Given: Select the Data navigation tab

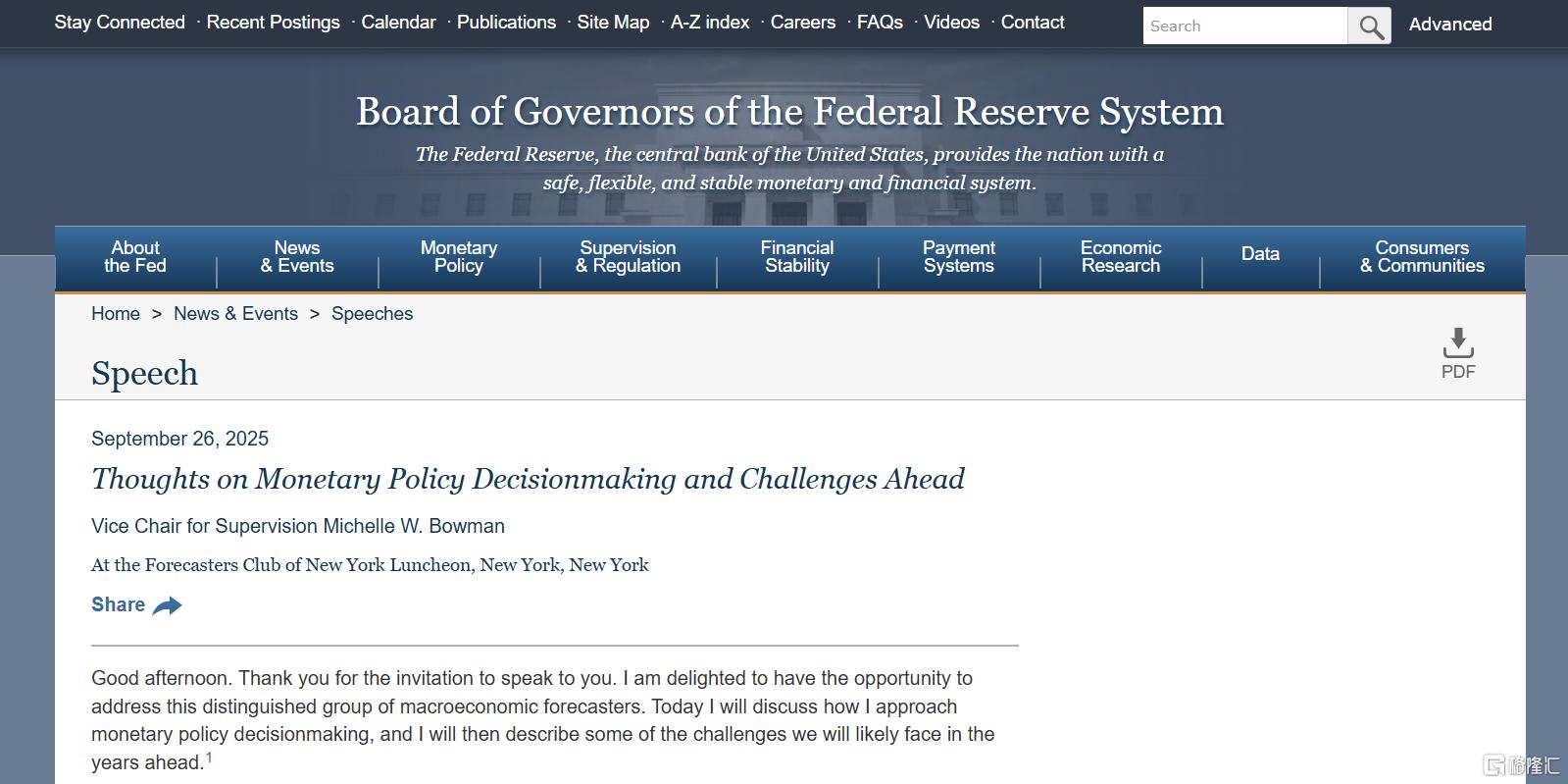Looking at the screenshot, I should [1260, 254].
